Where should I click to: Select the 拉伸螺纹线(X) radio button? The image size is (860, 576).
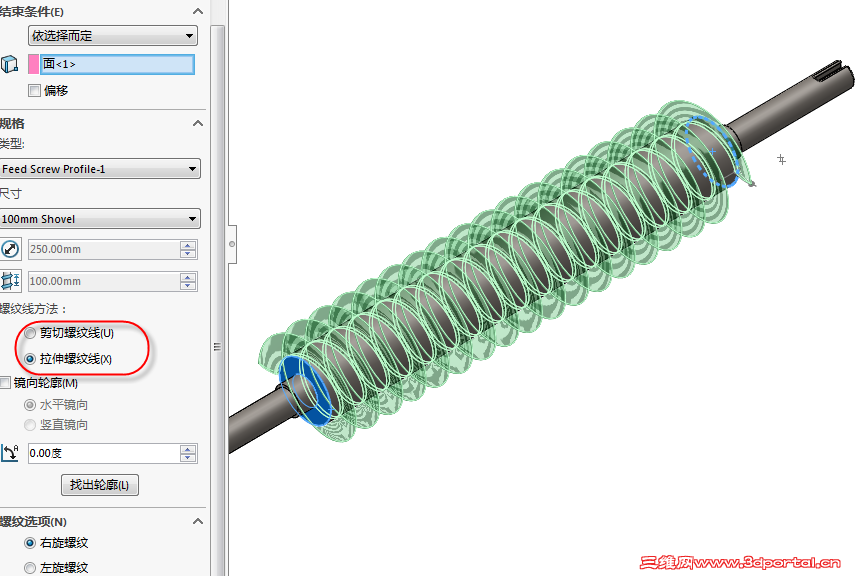coord(30,359)
